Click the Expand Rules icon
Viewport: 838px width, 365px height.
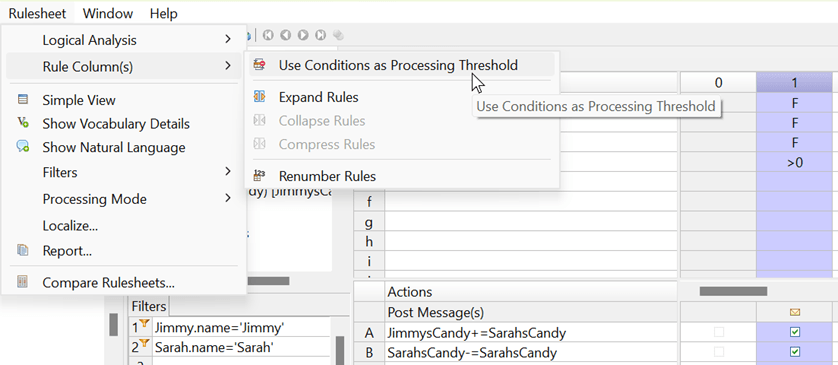coord(260,97)
